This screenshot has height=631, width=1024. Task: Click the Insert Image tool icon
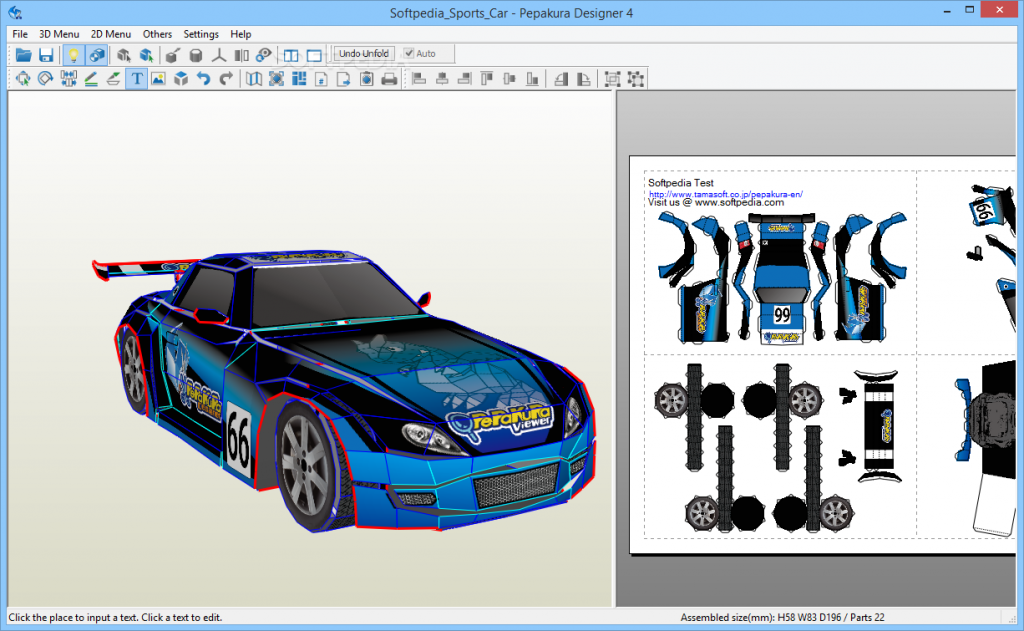[x=158, y=79]
